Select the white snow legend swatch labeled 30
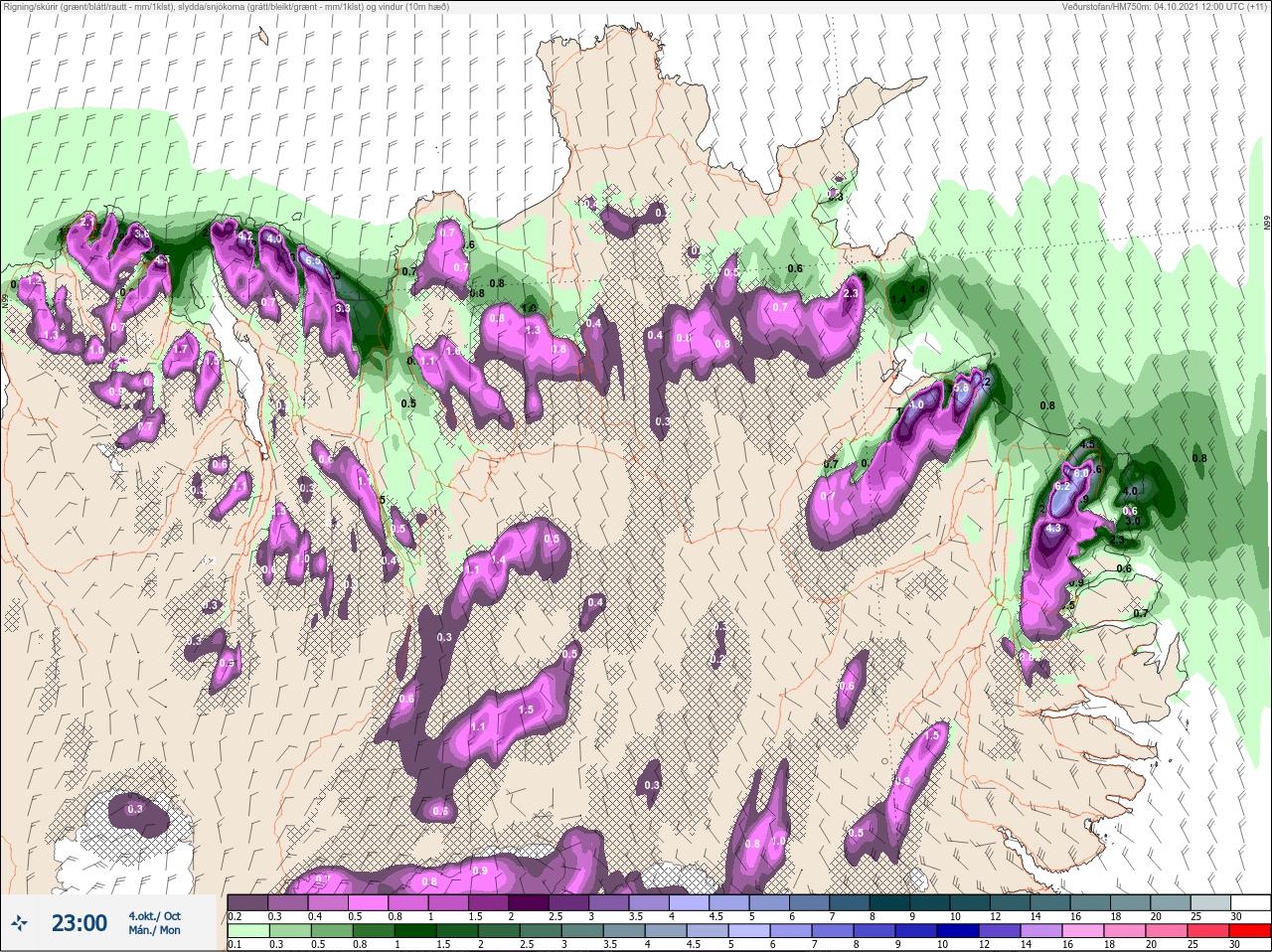Image resolution: width=1272 pixels, height=952 pixels. [1251, 902]
